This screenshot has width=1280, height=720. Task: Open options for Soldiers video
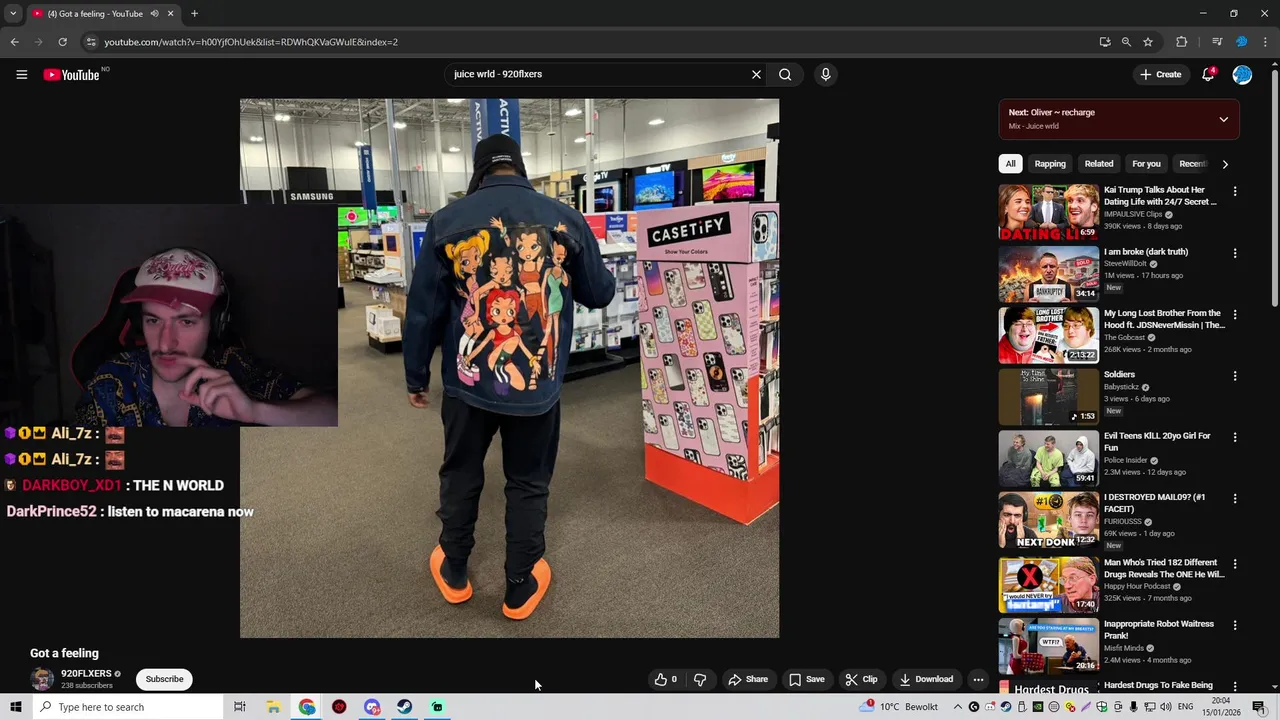click(x=1234, y=376)
